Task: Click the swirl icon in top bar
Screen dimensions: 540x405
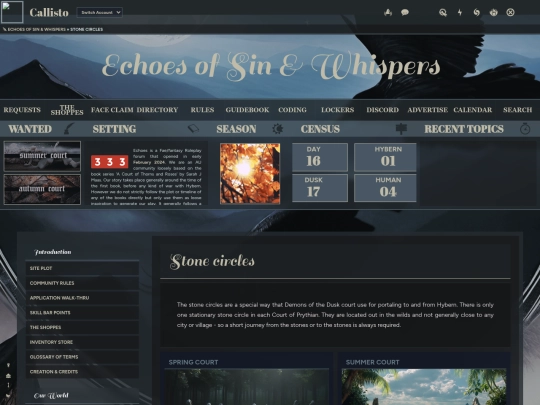Action: tap(477, 12)
